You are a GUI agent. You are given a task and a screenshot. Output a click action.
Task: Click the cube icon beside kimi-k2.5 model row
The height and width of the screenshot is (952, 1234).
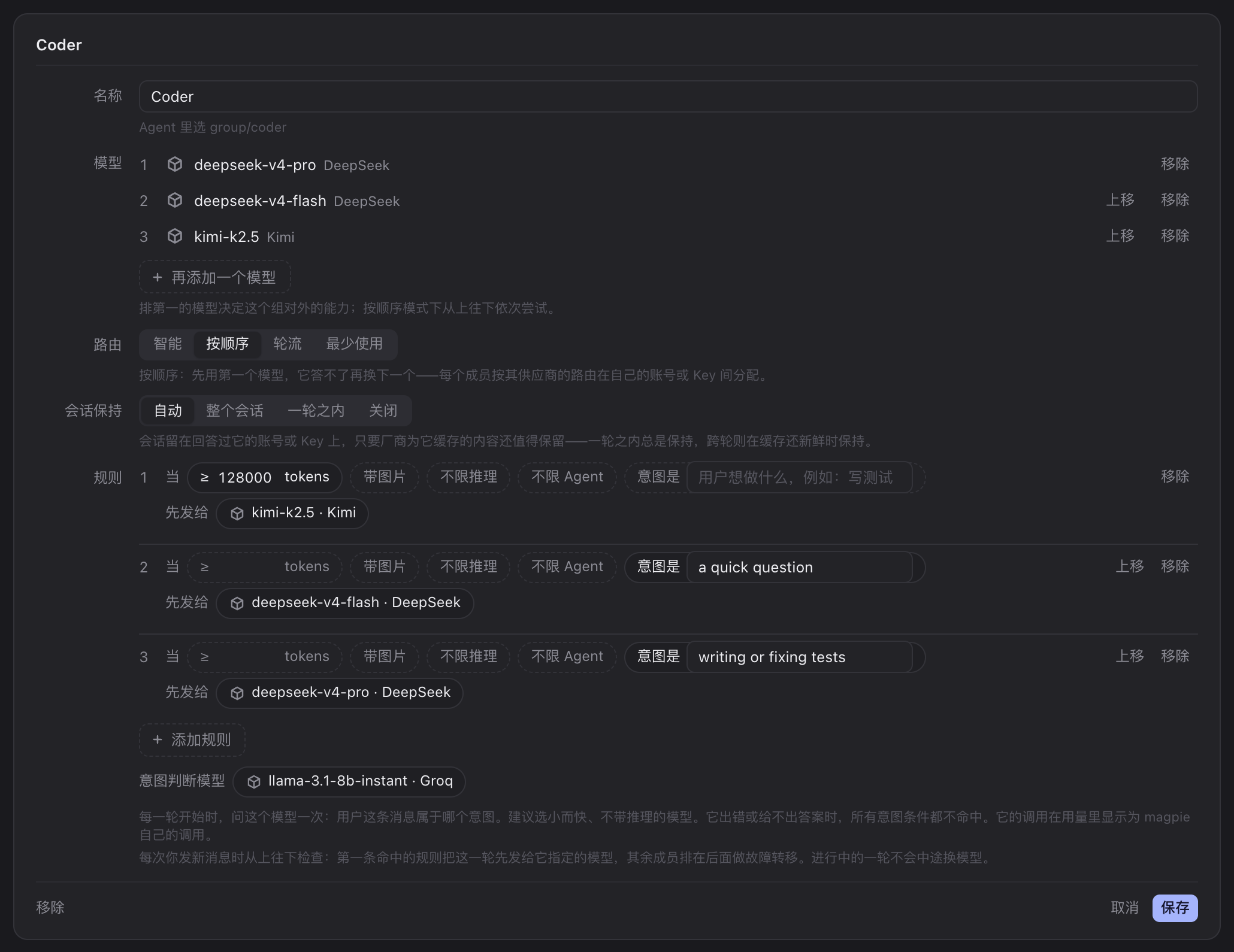click(x=174, y=236)
